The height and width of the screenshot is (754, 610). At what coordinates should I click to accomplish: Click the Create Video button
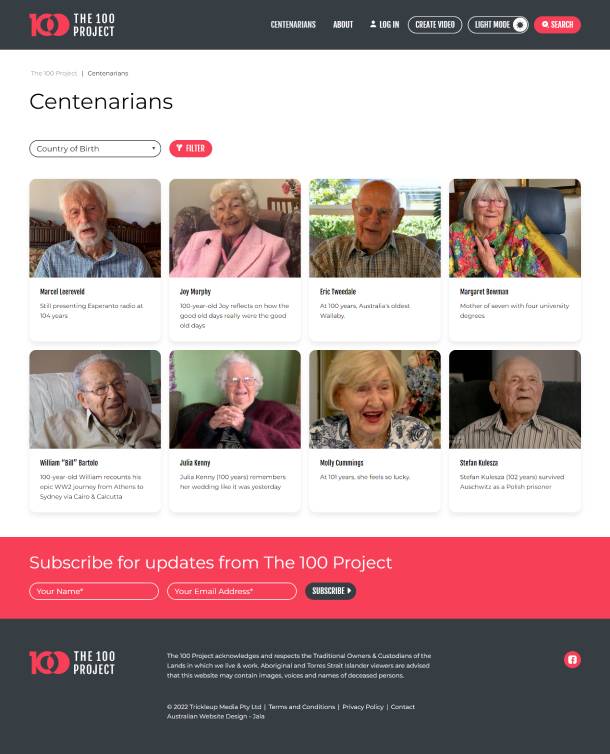[x=435, y=25]
